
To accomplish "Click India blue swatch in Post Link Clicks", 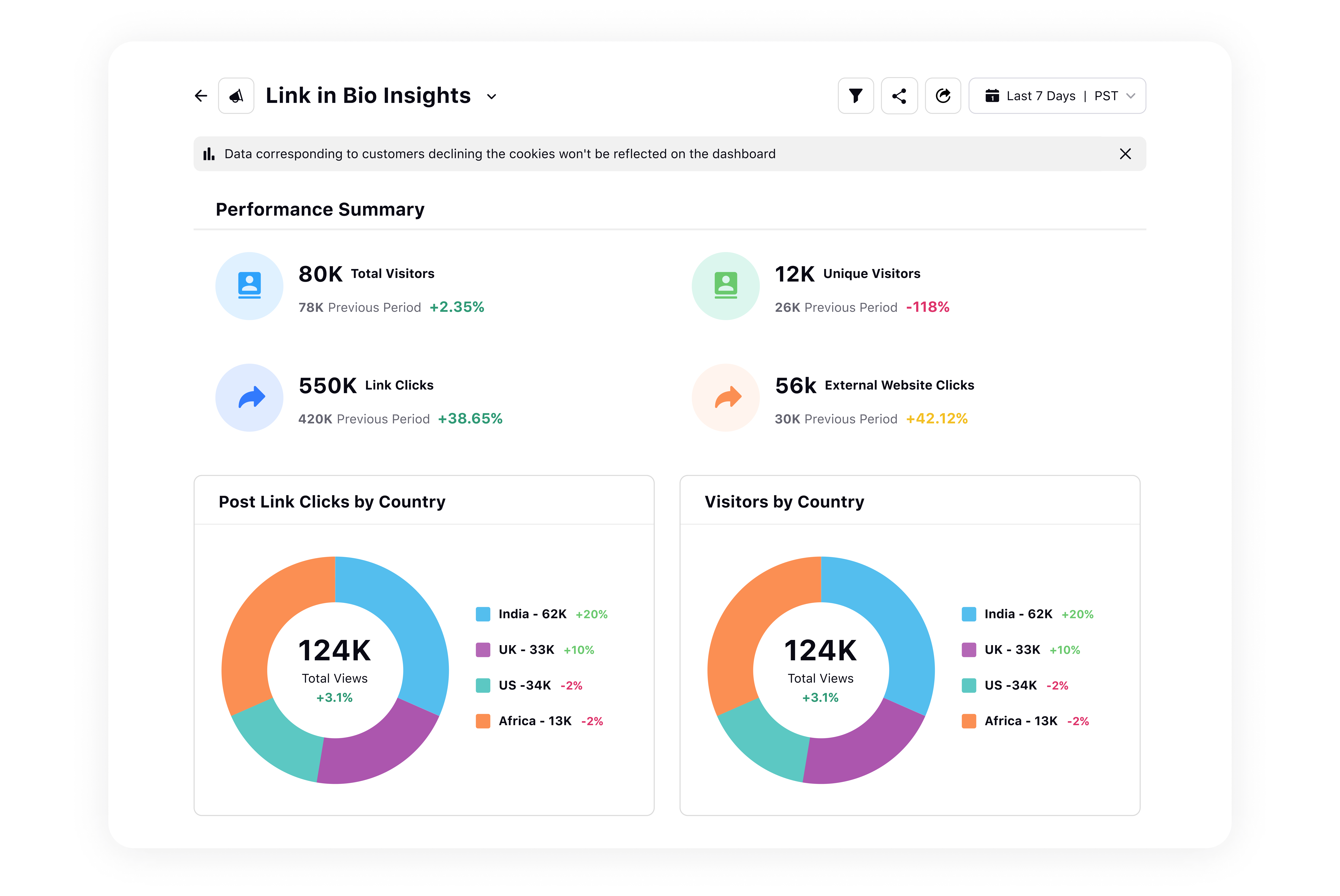I will (x=483, y=614).
